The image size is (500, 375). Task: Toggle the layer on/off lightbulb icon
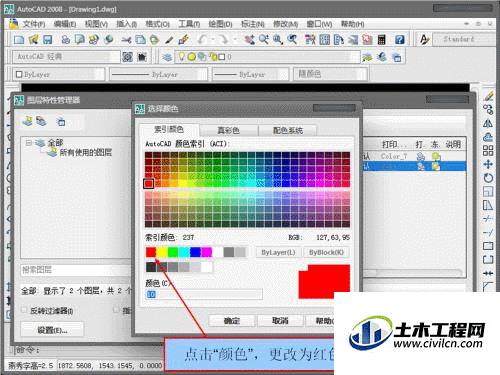[x=181, y=57]
